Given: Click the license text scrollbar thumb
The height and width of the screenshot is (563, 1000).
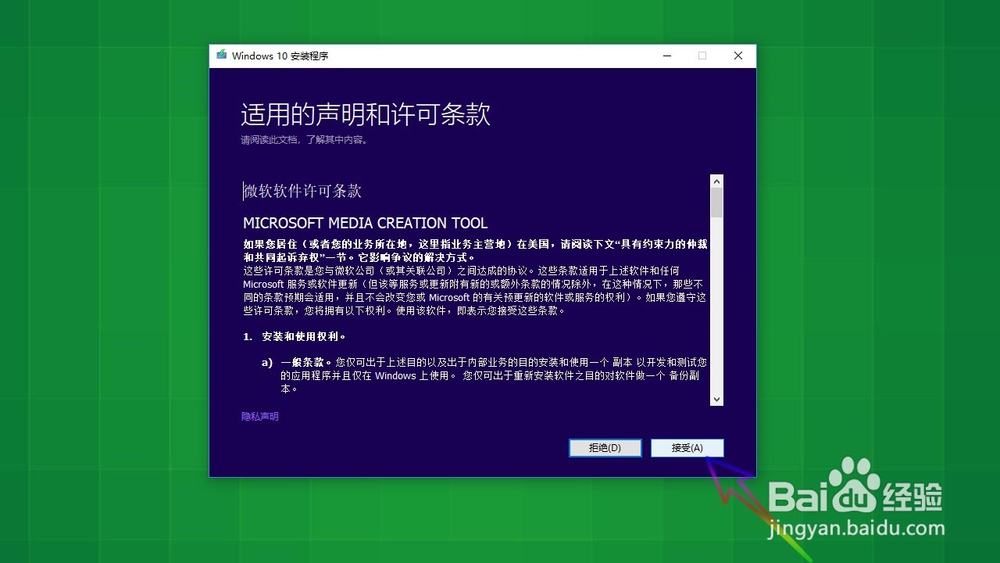Looking at the screenshot, I should pos(716,203).
